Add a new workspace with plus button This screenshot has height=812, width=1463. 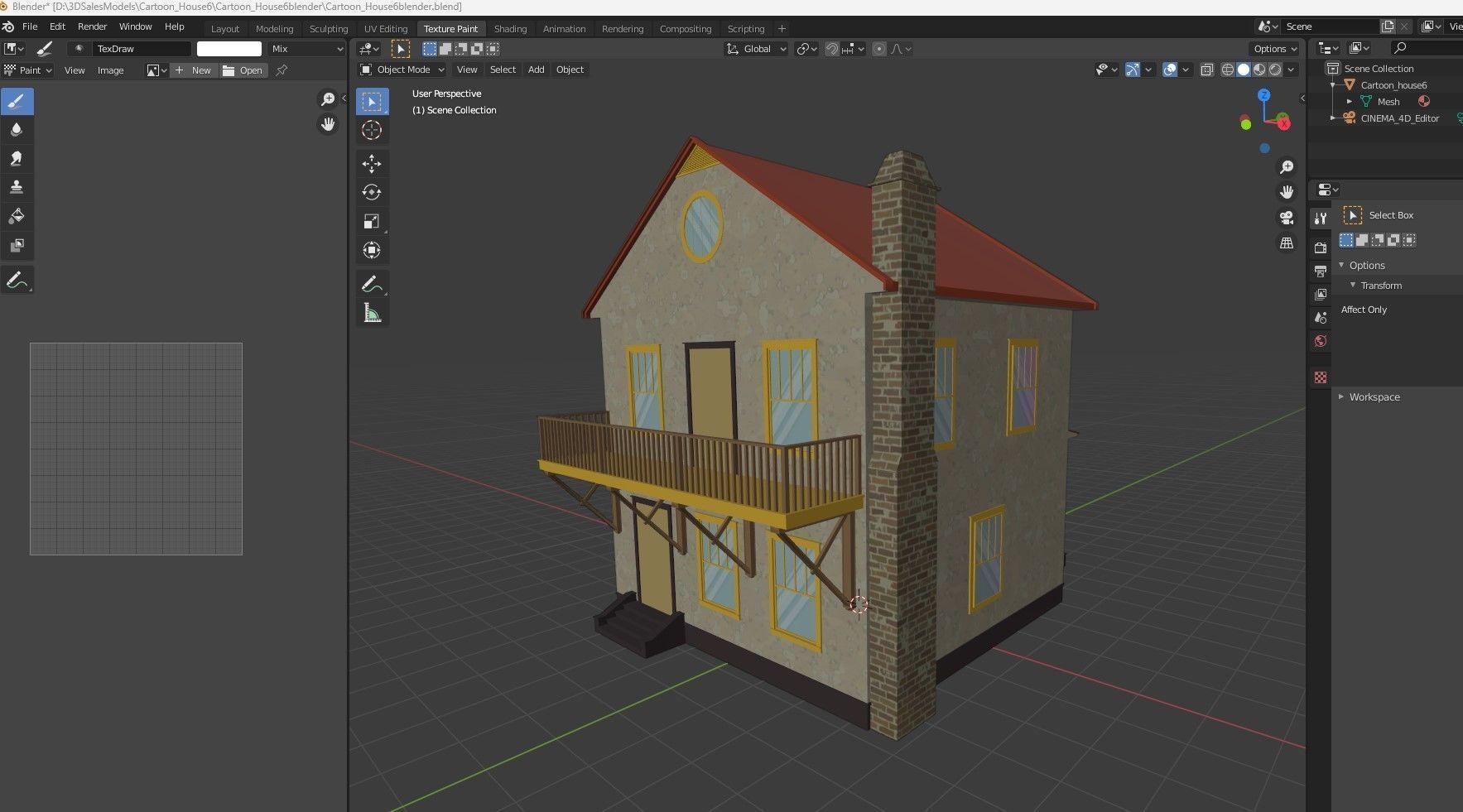coord(782,29)
